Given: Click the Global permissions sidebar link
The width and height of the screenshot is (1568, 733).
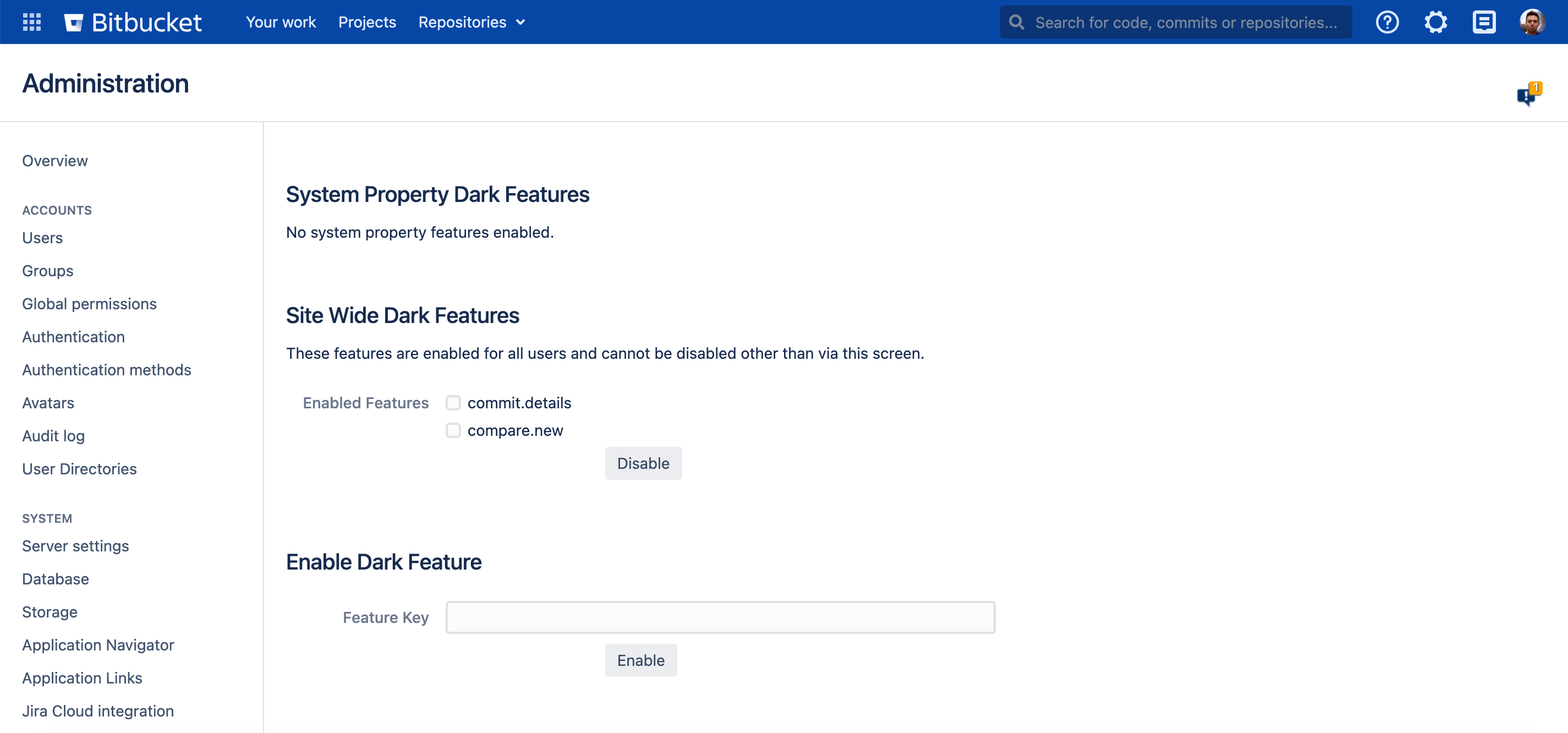Looking at the screenshot, I should [90, 303].
